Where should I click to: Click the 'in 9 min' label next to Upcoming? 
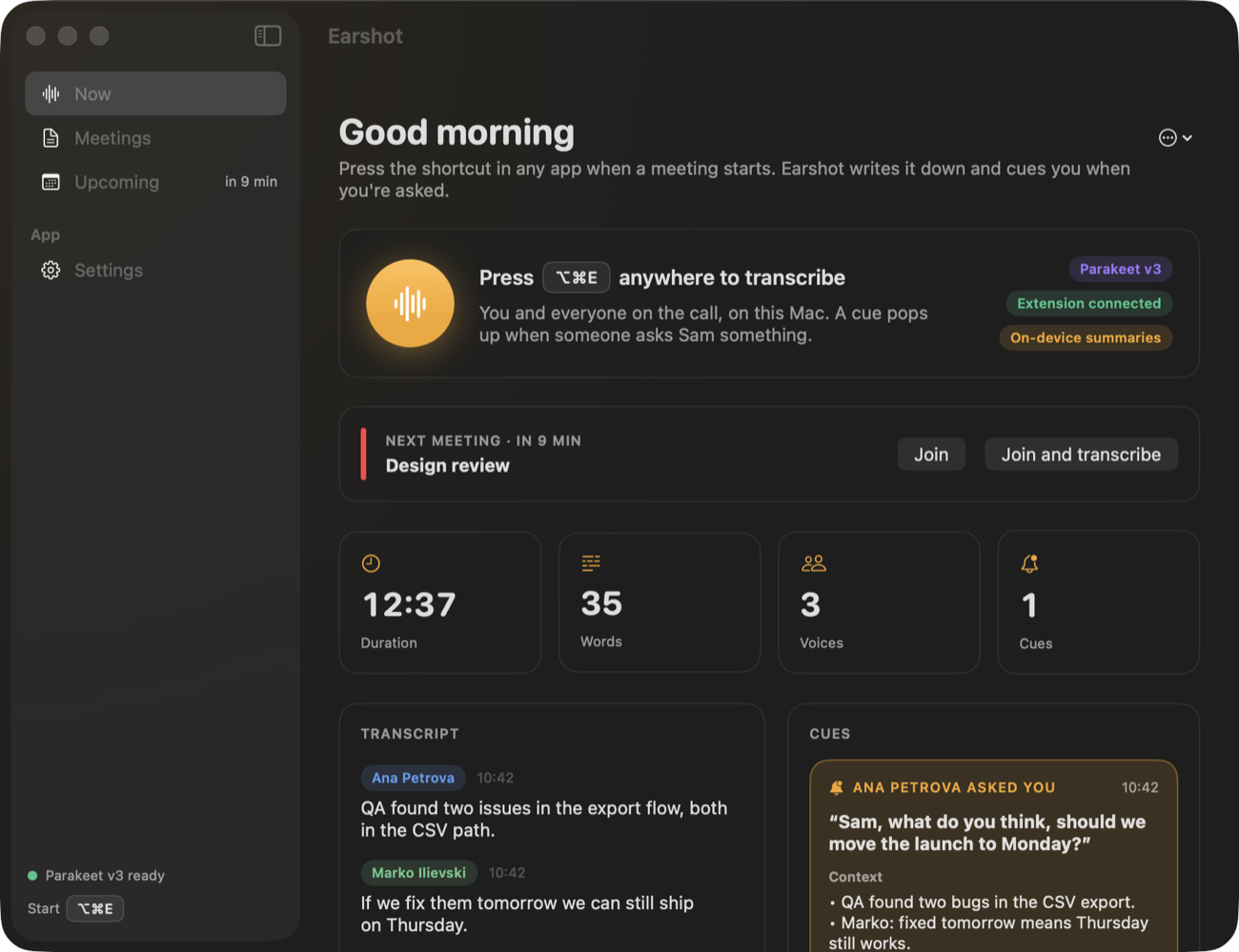click(251, 181)
